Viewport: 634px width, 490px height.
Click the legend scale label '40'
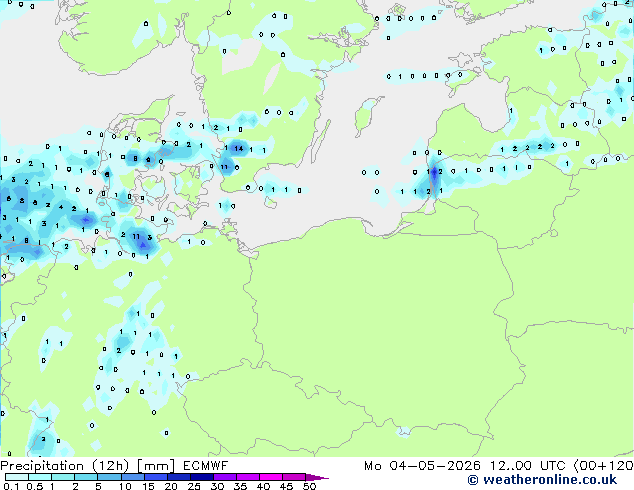click(263, 486)
